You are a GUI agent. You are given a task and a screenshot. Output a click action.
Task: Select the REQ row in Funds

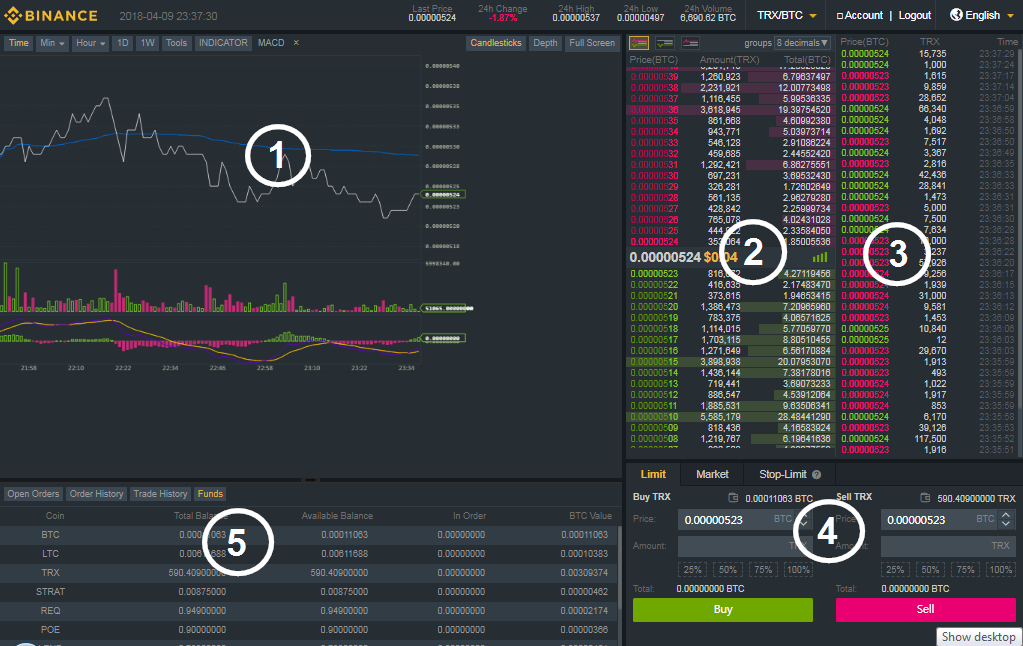311,611
